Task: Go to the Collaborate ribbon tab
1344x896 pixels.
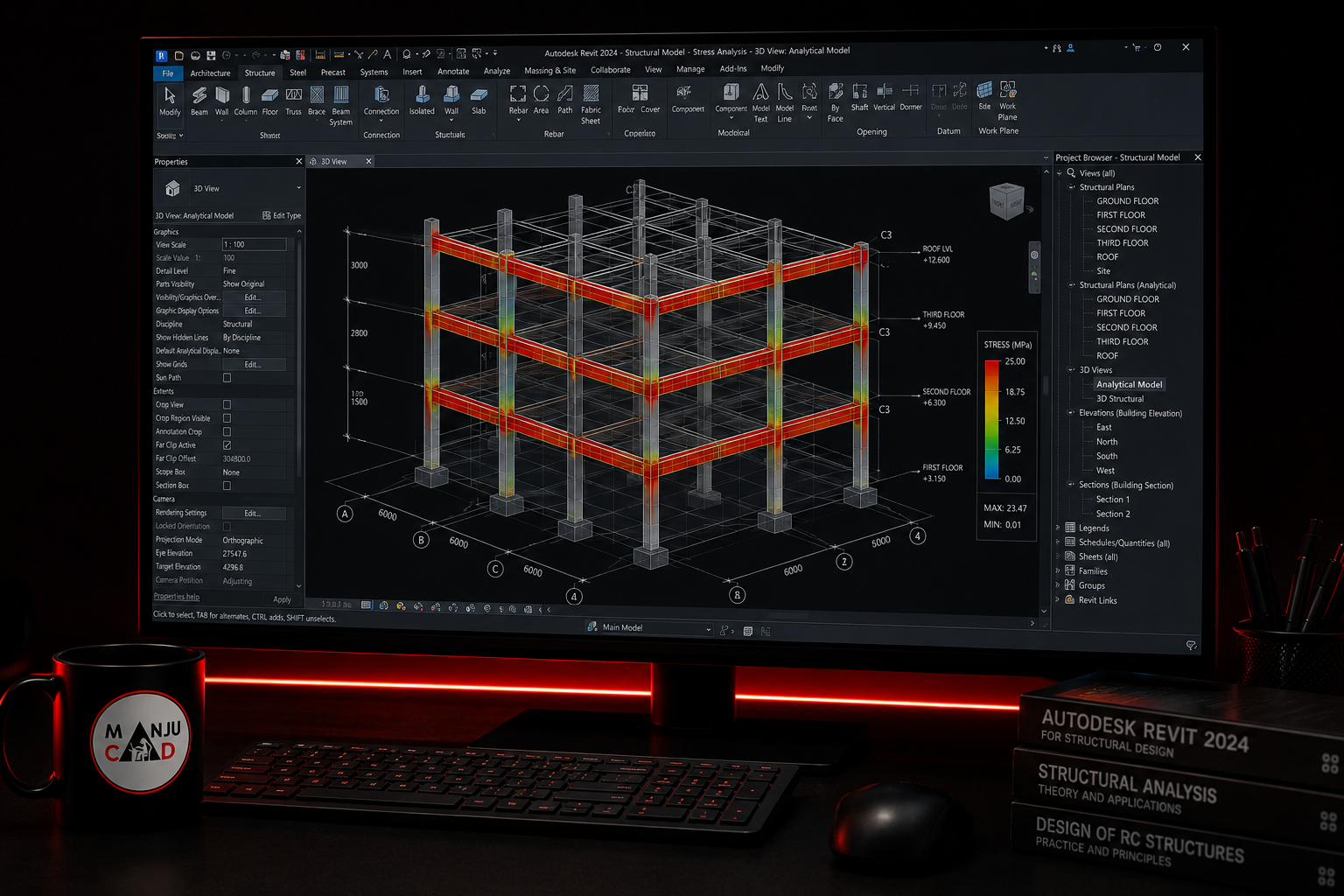Action: 611,70
